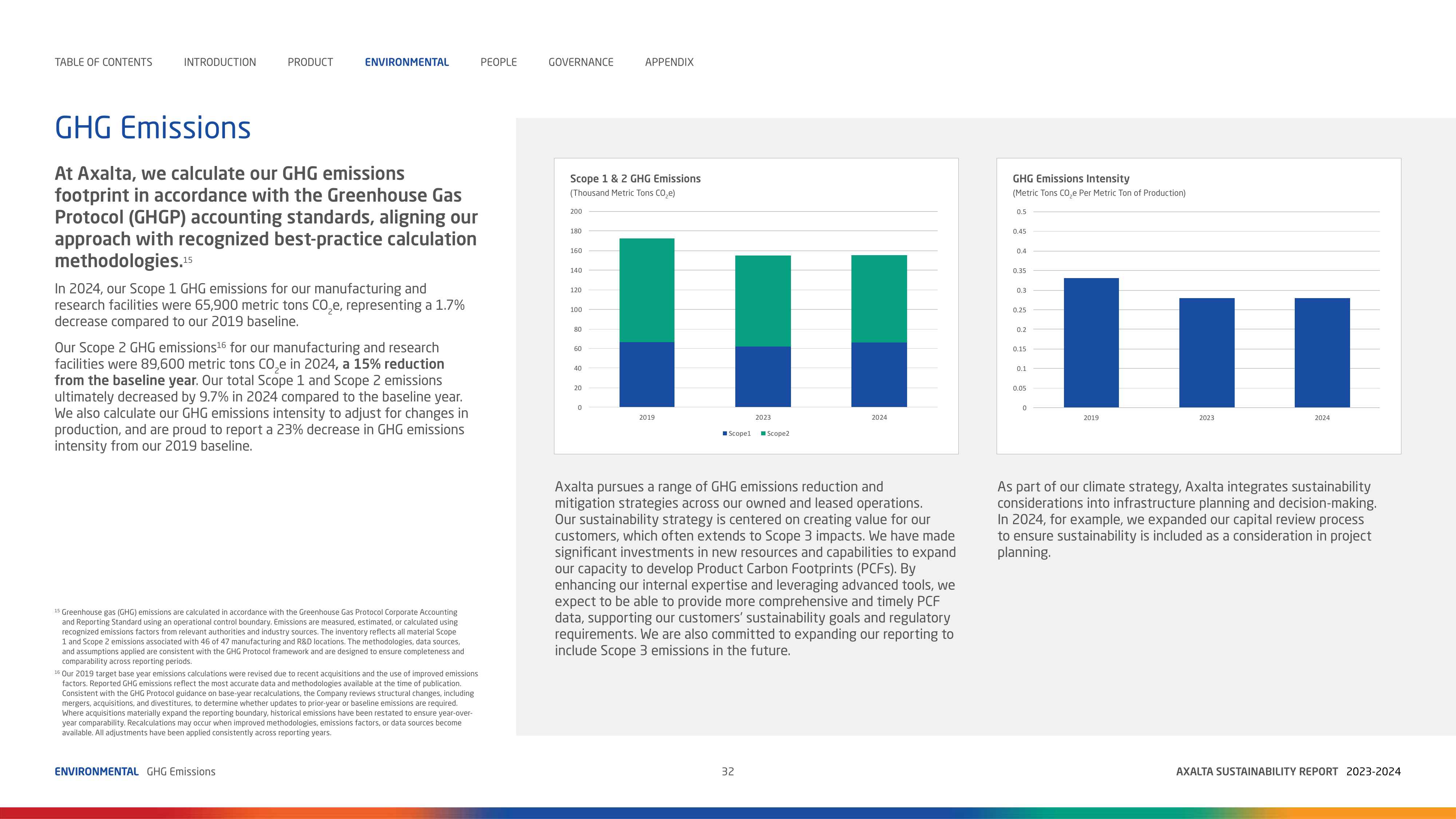This screenshot has width=1456, height=819.
Task: Click the footer 'ENVIRONMENTAL' breadcrumb label
Action: point(96,772)
